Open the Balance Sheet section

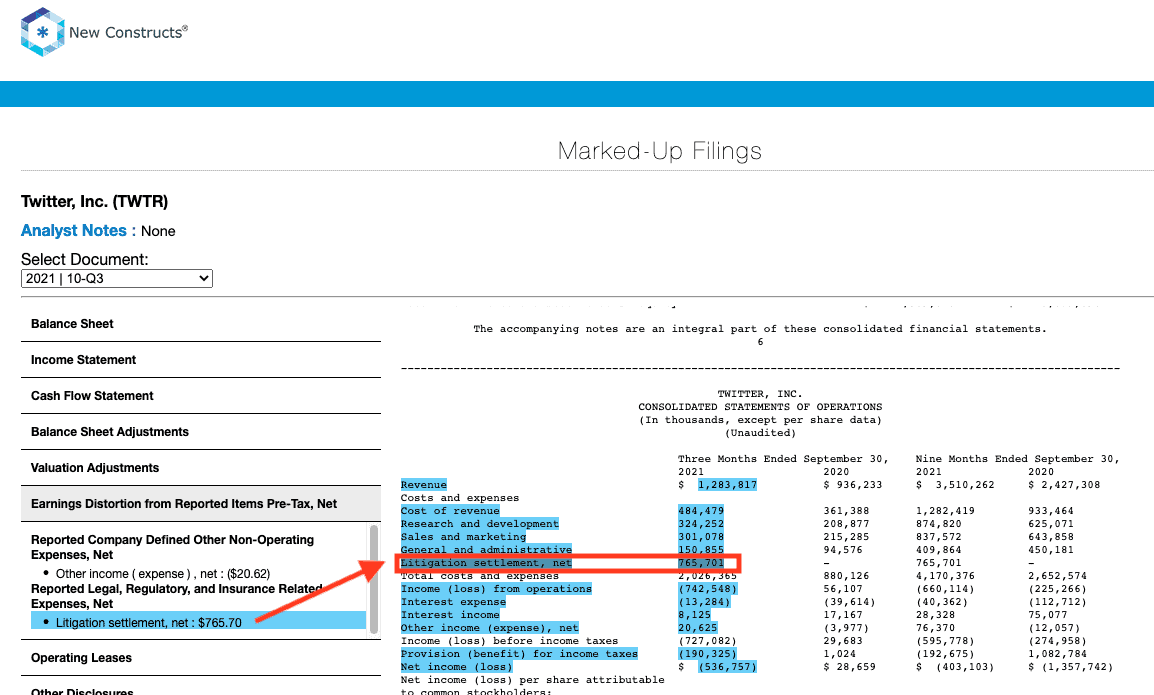[201, 324]
